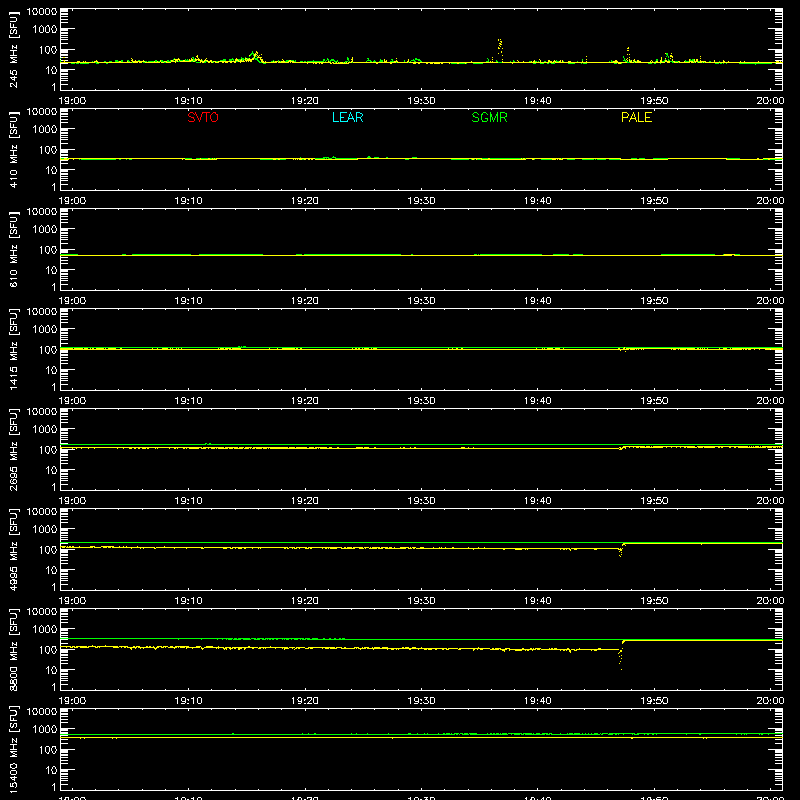Click the 8800 MHz [SFU] axis title
This screenshot has height=800, width=800.
coord(14,649)
